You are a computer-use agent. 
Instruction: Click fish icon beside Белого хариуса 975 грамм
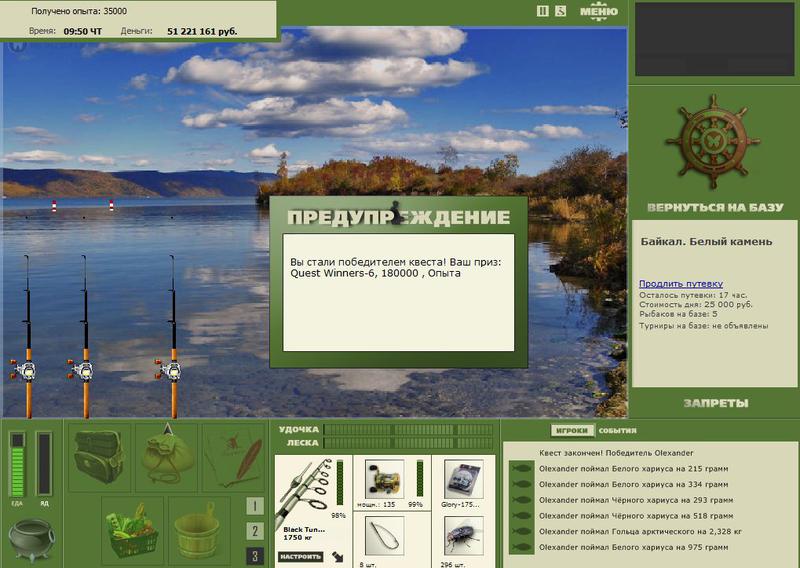(x=521, y=547)
